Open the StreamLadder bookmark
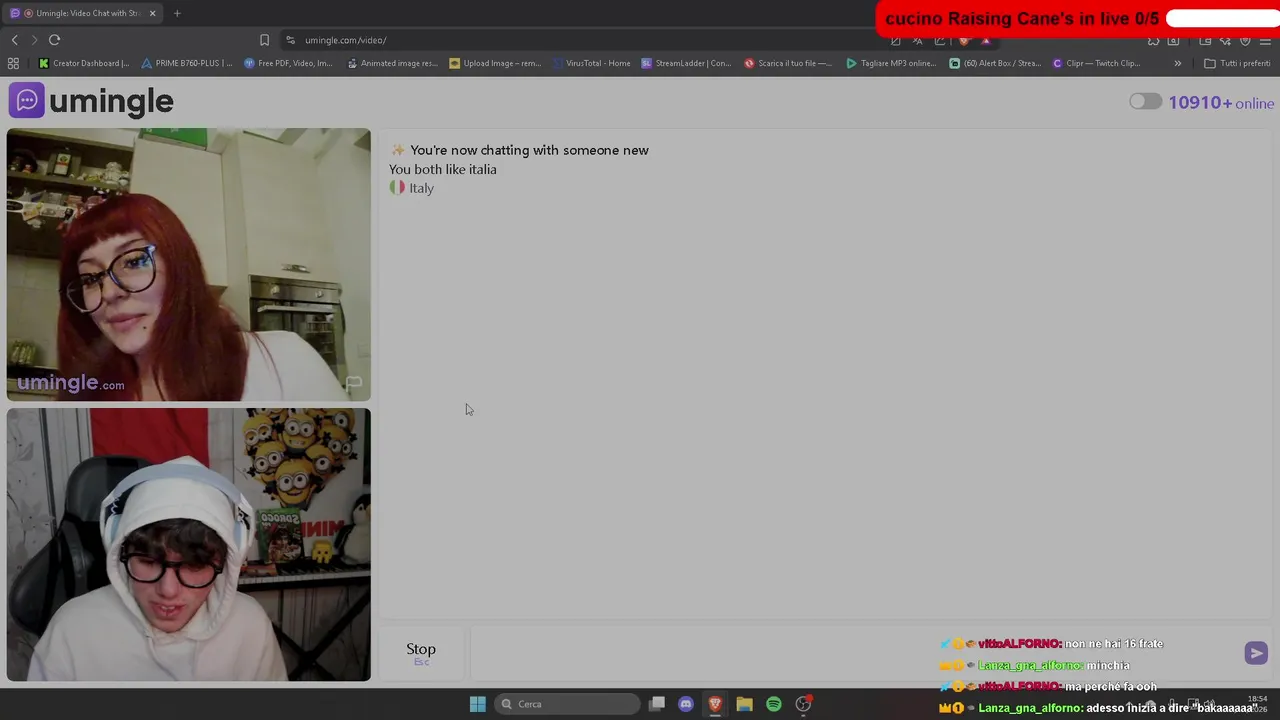Viewport: 1280px width, 720px height. point(686,63)
